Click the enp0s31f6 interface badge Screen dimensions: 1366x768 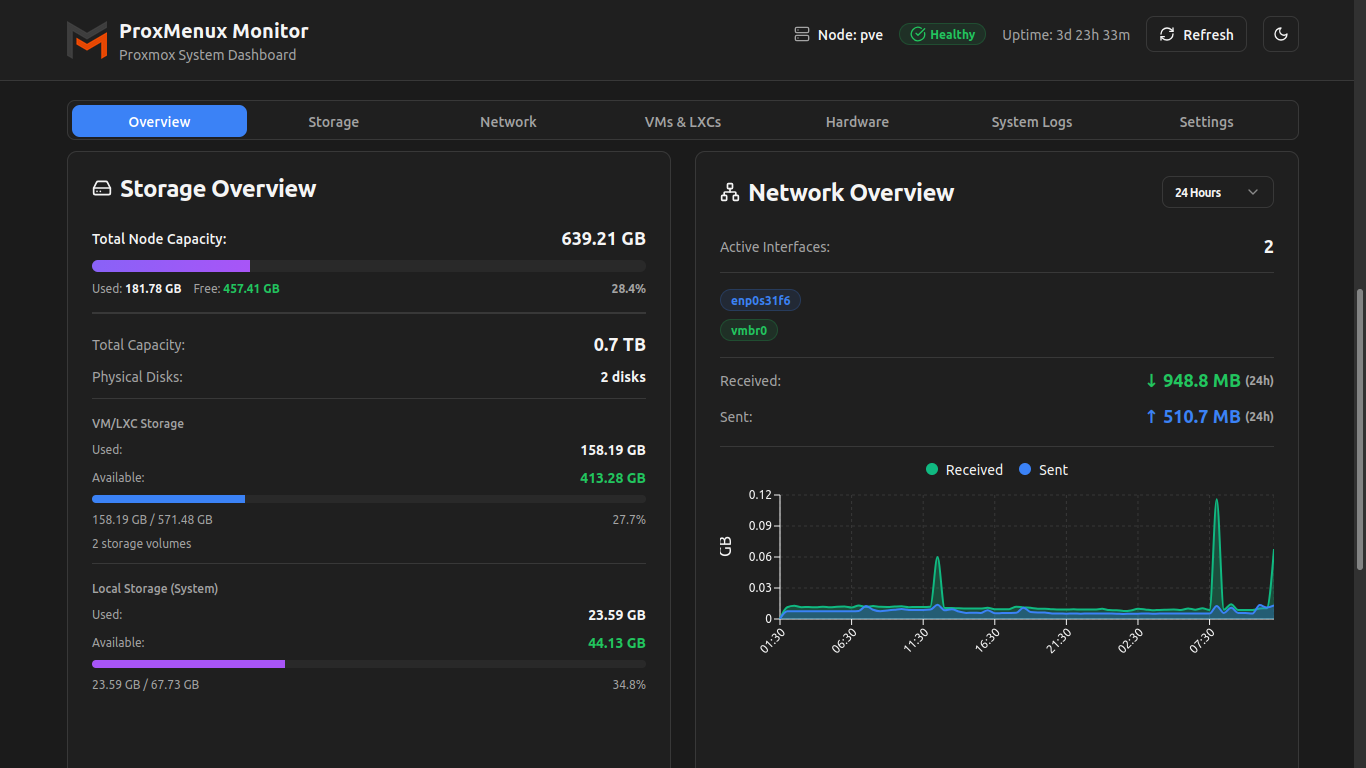(760, 301)
